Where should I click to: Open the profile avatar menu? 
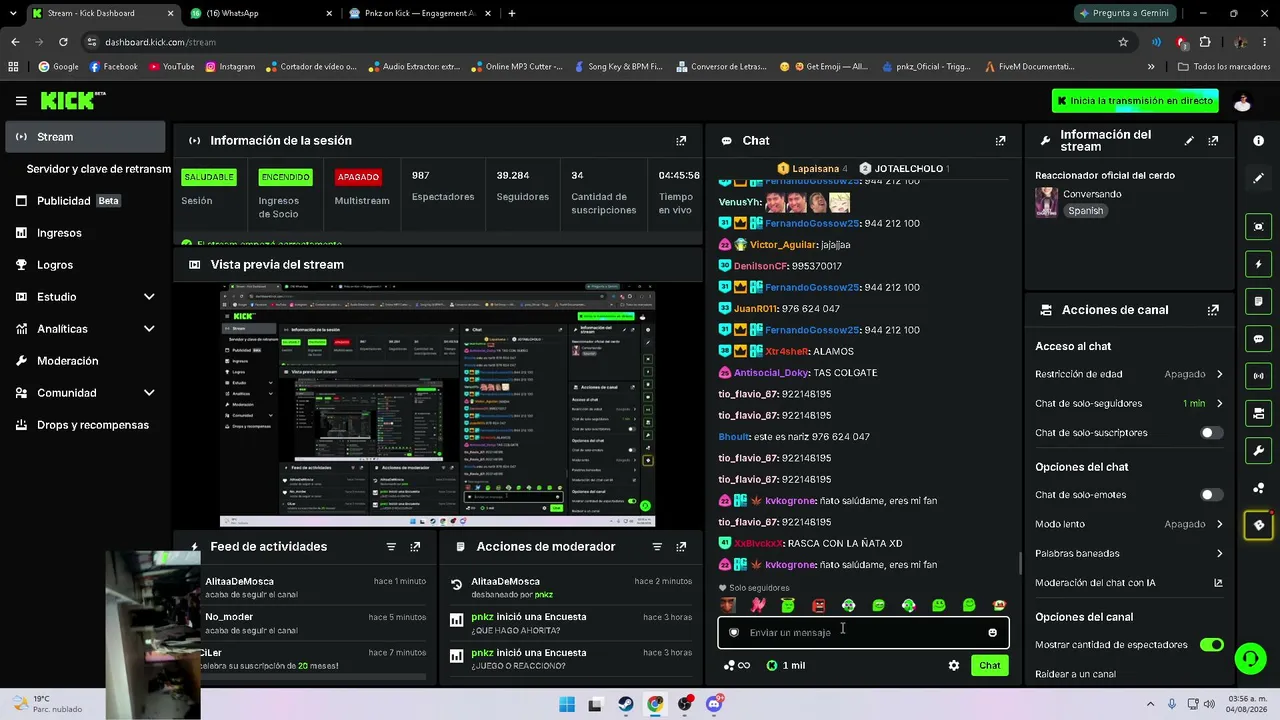tap(1242, 101)
